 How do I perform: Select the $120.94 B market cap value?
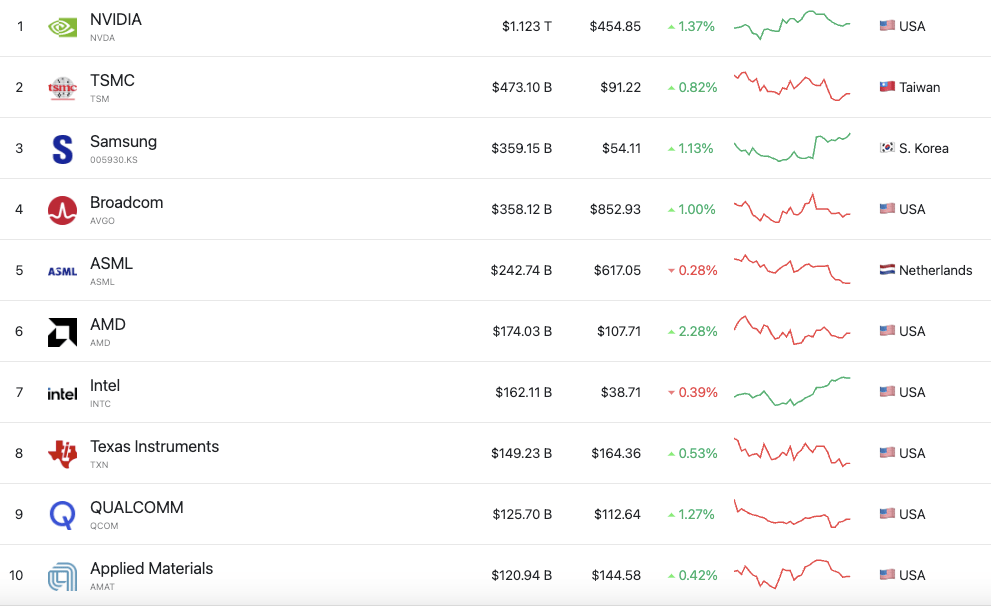point(521,575)
